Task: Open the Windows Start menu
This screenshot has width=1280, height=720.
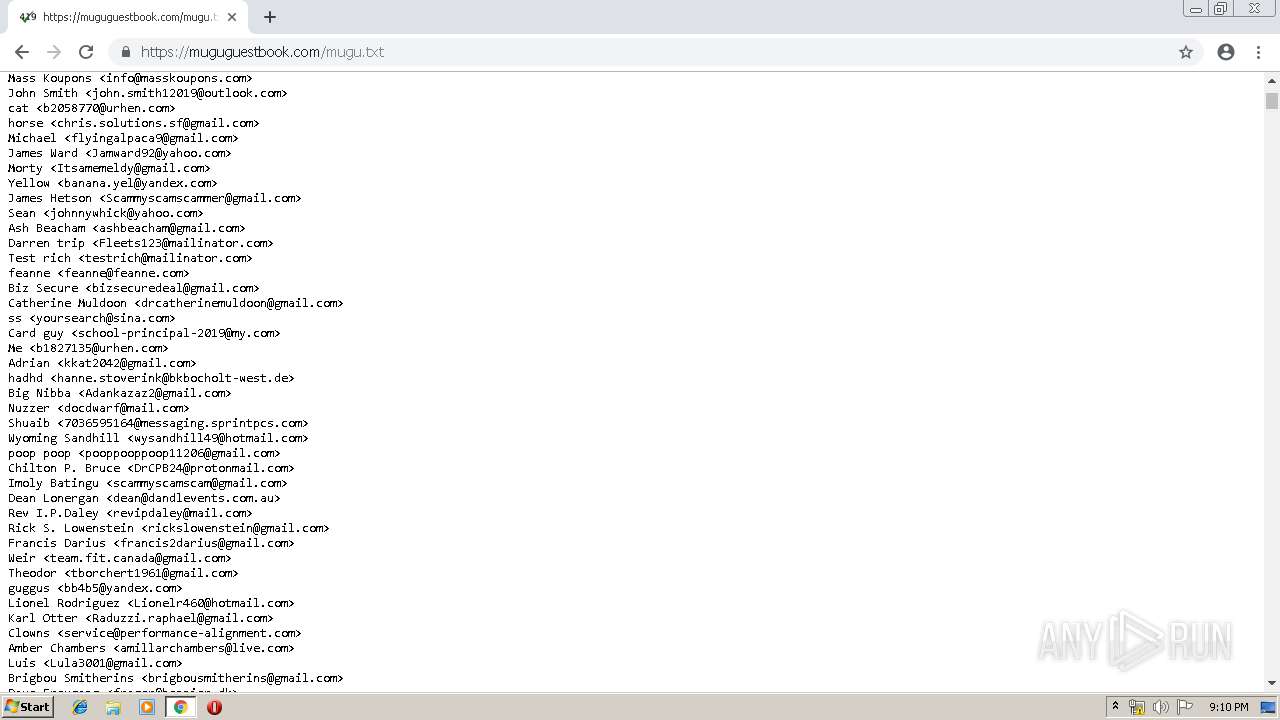Action: pos(28,706)
